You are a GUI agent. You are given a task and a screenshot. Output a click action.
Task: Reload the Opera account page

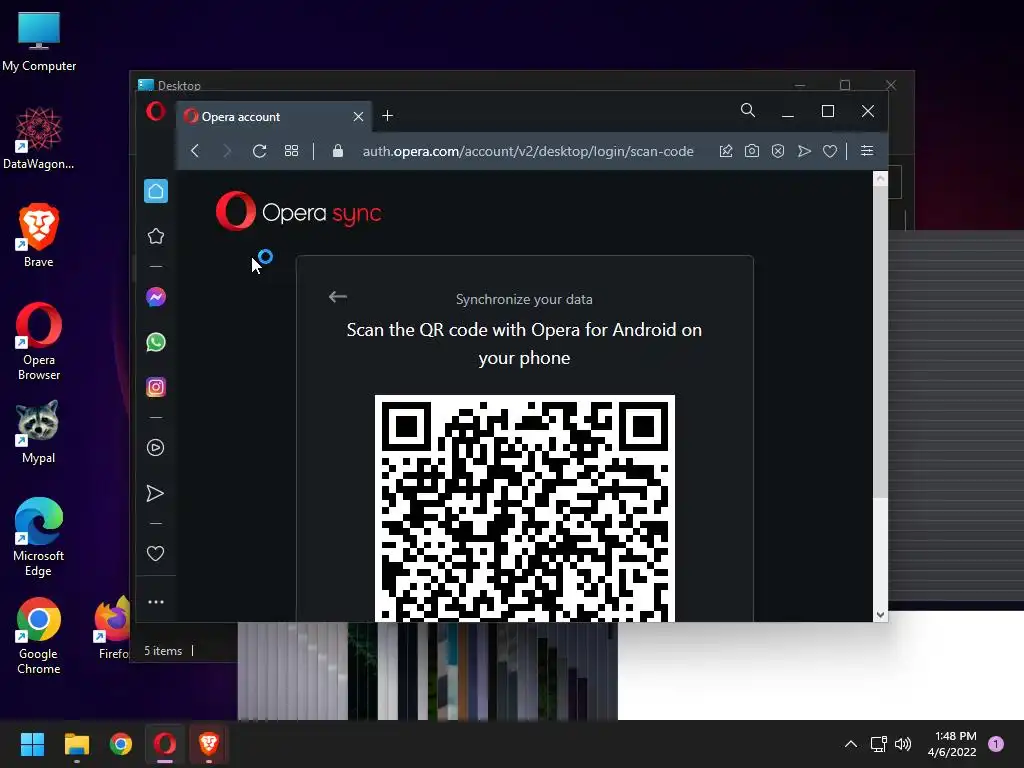[259, 151]
